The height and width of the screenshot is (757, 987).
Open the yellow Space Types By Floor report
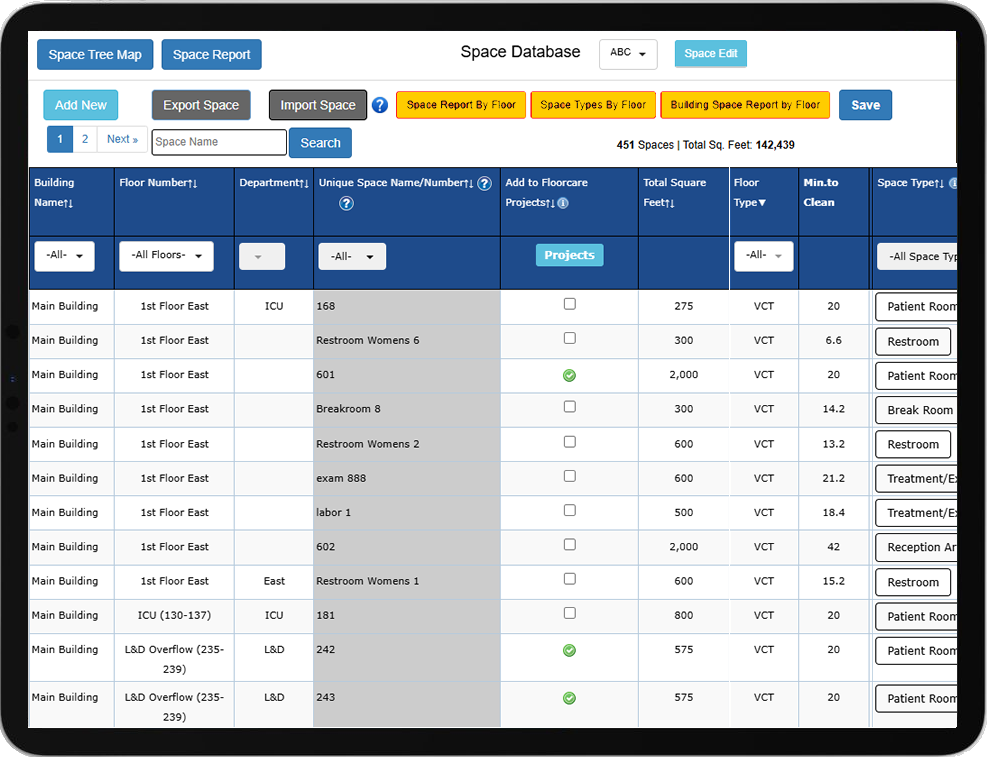pos(593,105)
